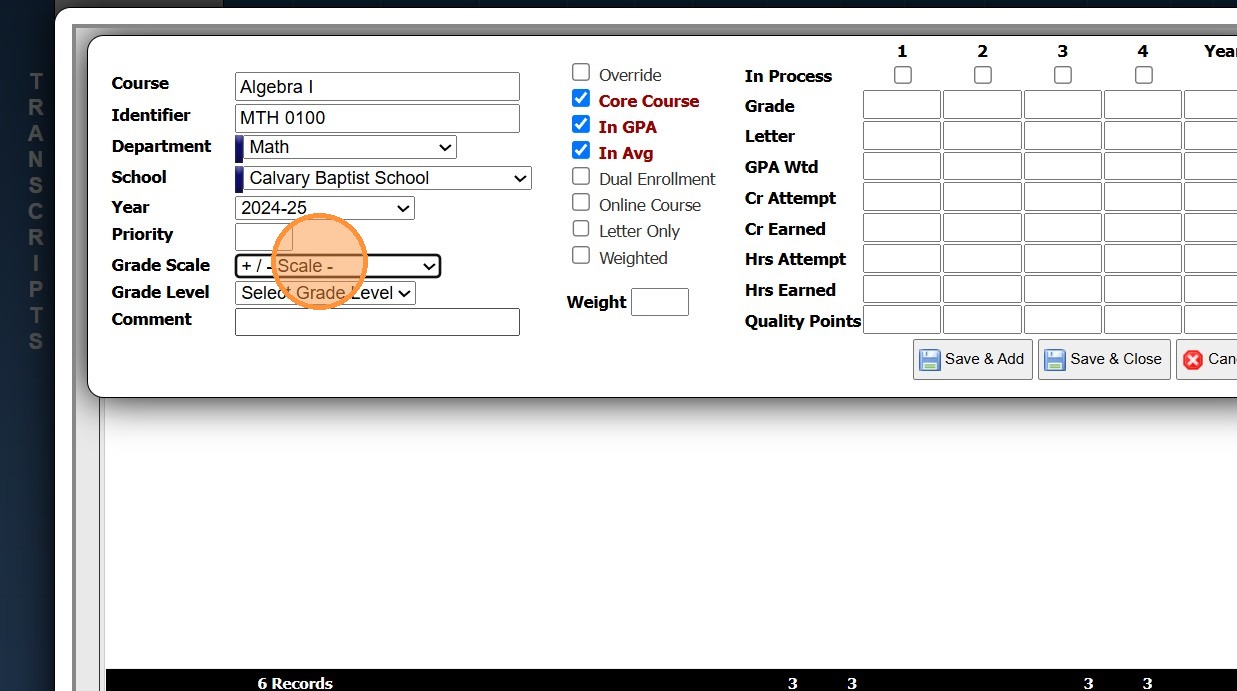
Task: Open the Year dropdown showing 2024-25
Action: pos(325,208)
